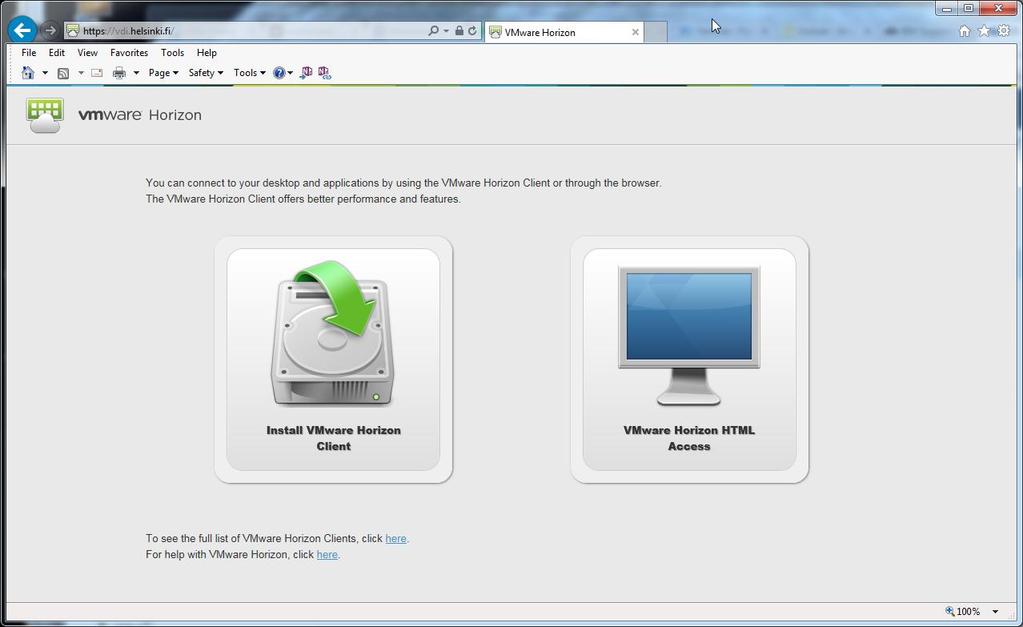Click the Print icon
Screen dimensions: 1023x627
[119, 73]
